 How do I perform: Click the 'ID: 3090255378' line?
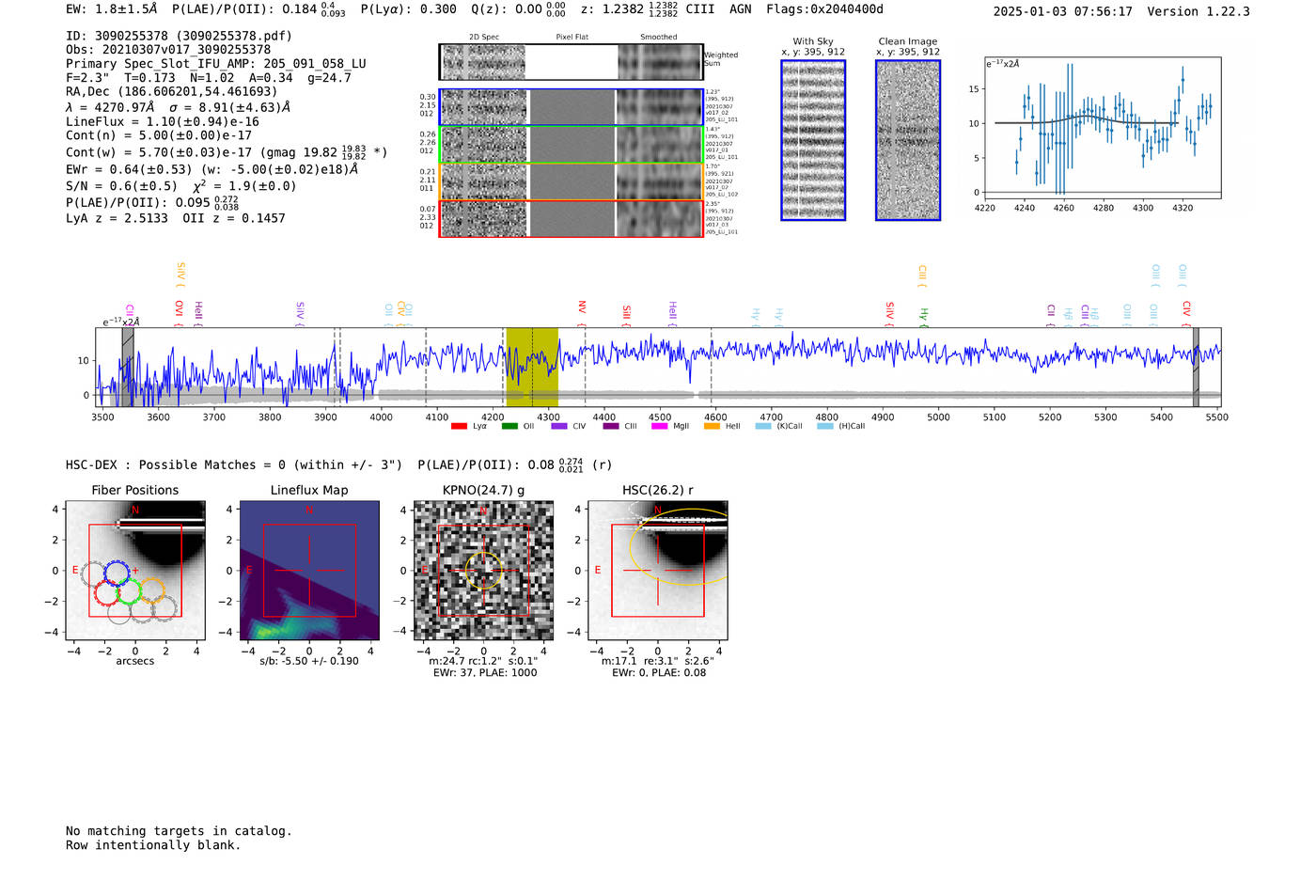pos(179,36)
